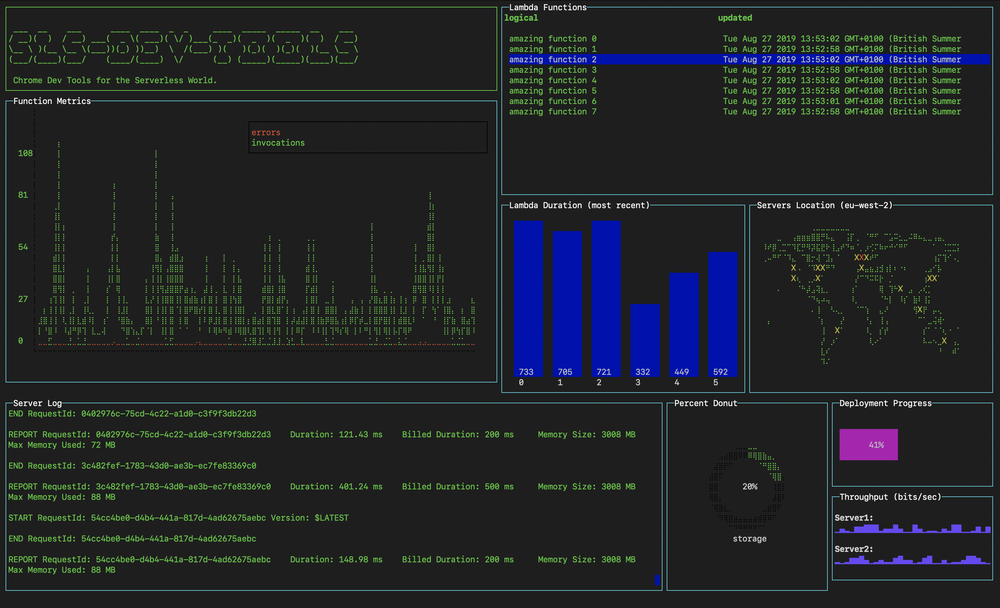
Task: Click the 'END RequestId: 54cc4be0' log line
Action: (132, 538)
